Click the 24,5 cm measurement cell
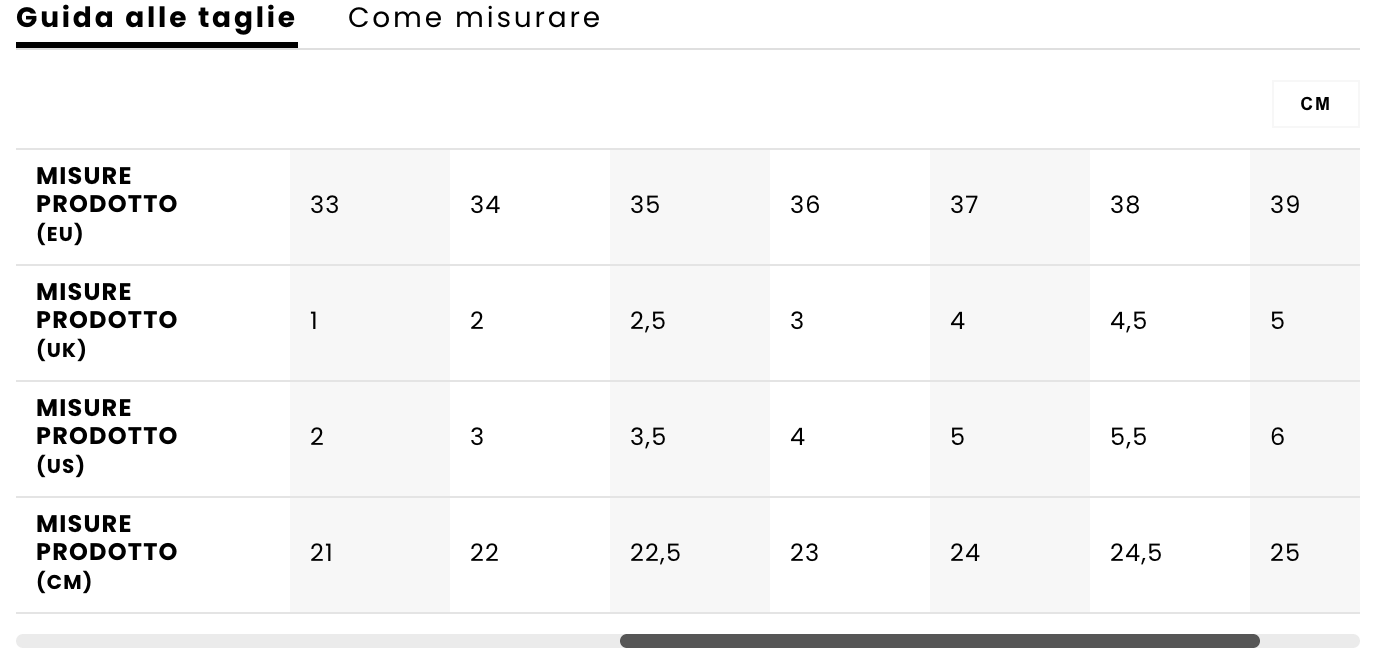 click(1136, 553)
